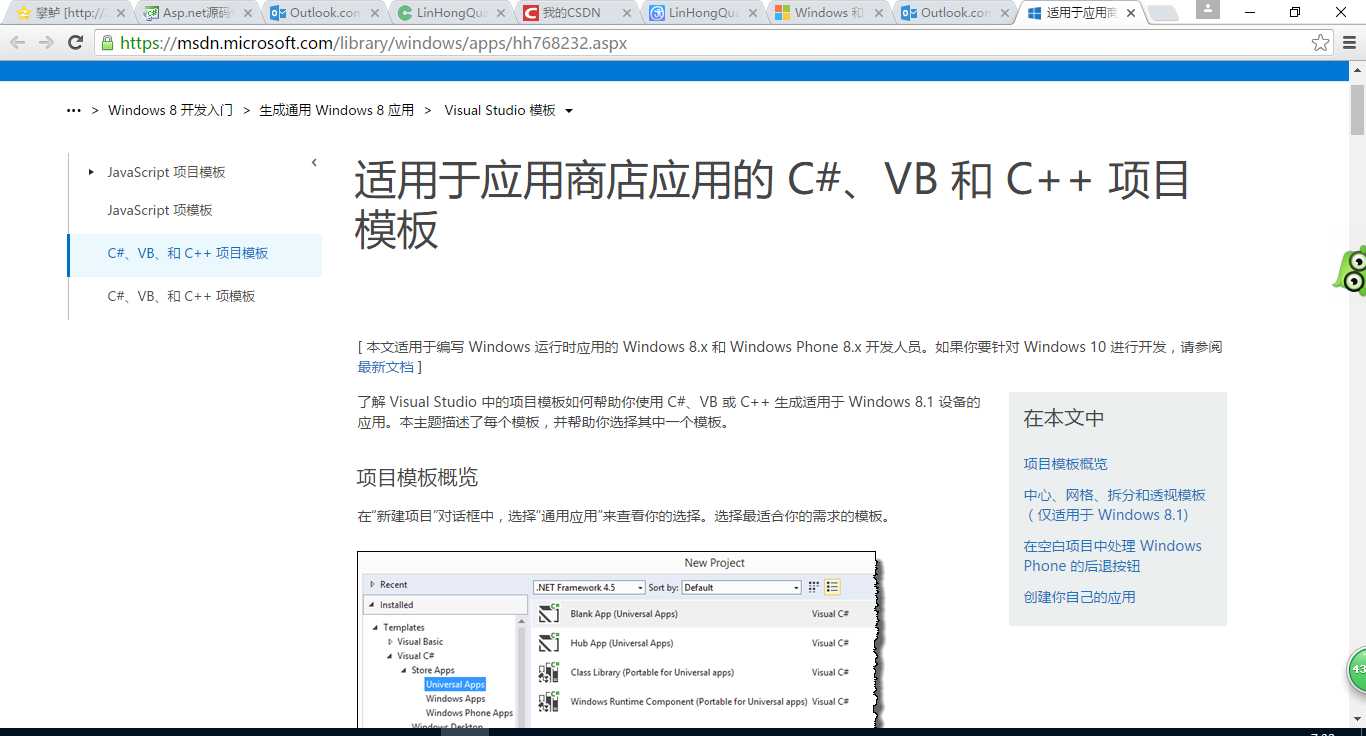Switch to the Windows 和 tab

(828, 13)
